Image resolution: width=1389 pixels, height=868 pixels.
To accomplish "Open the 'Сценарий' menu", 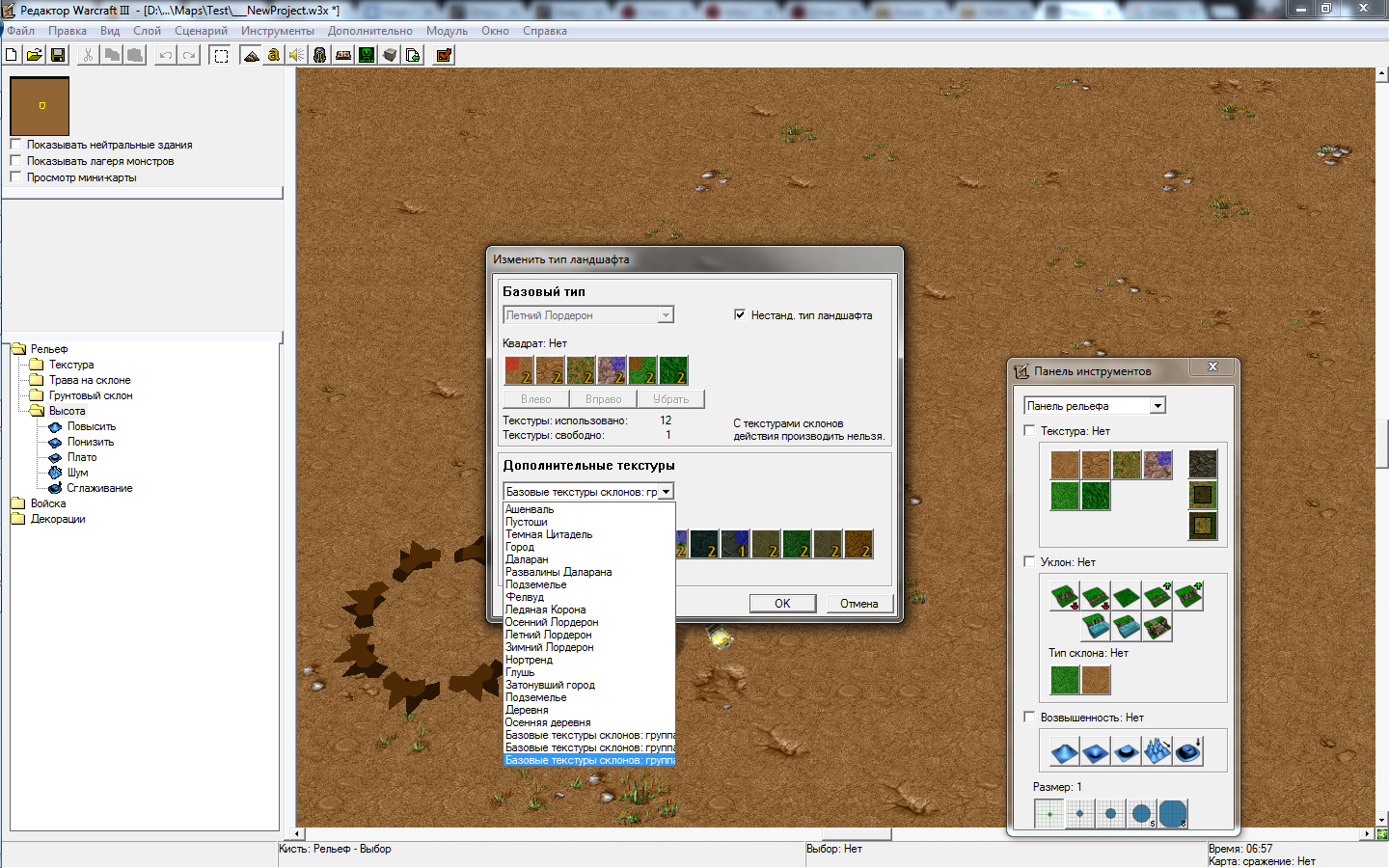I will (201, 31).
